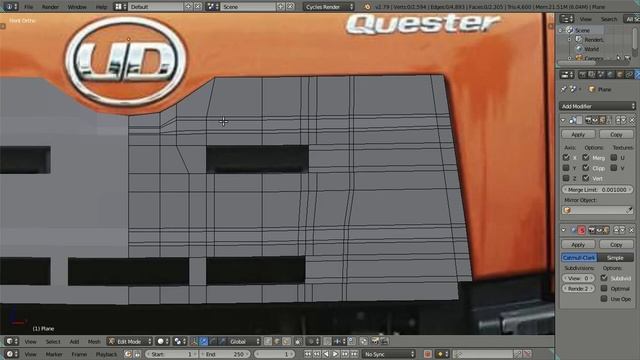The height and width of the screenshot is (360, 640).
Task: Enable Use OpenSubdiv checkbox
Action: [x=604, y=299]
